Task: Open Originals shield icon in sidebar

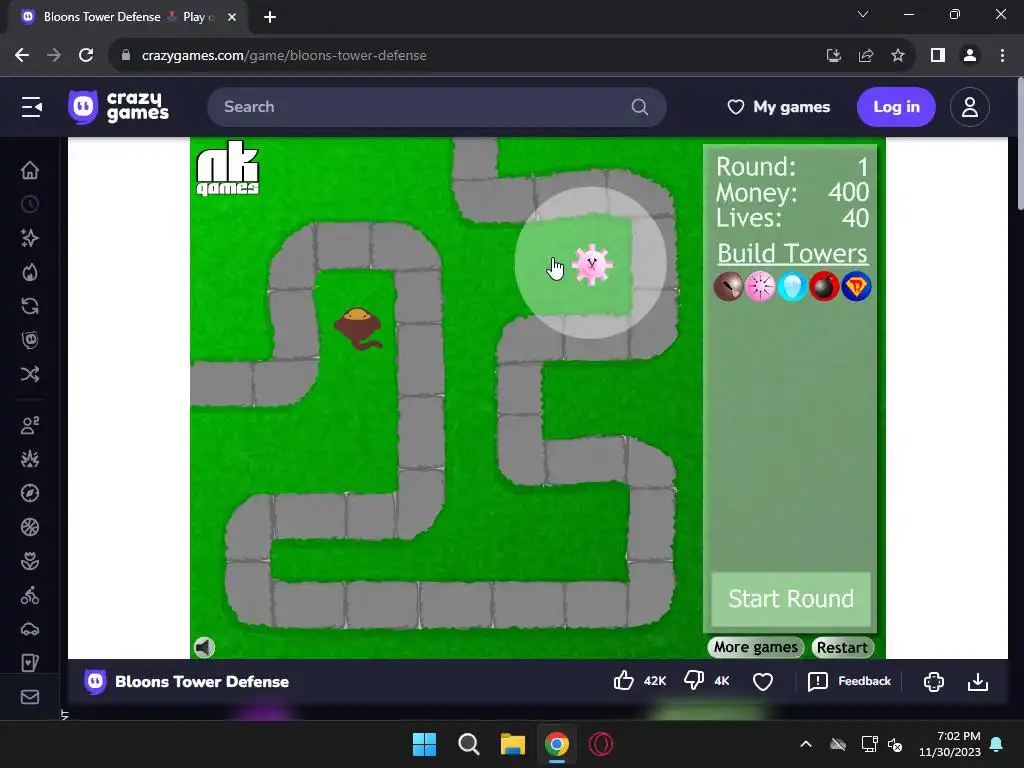Action: [30, 340]
